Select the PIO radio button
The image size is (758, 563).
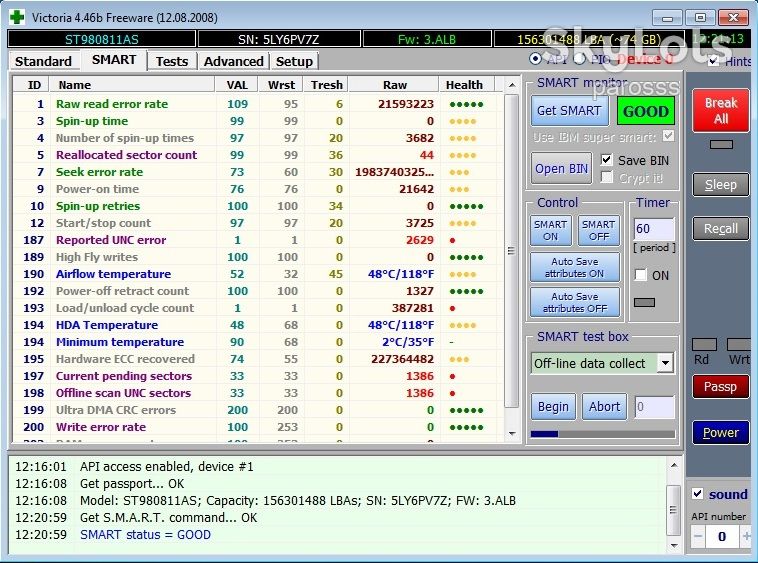[580, 59]
